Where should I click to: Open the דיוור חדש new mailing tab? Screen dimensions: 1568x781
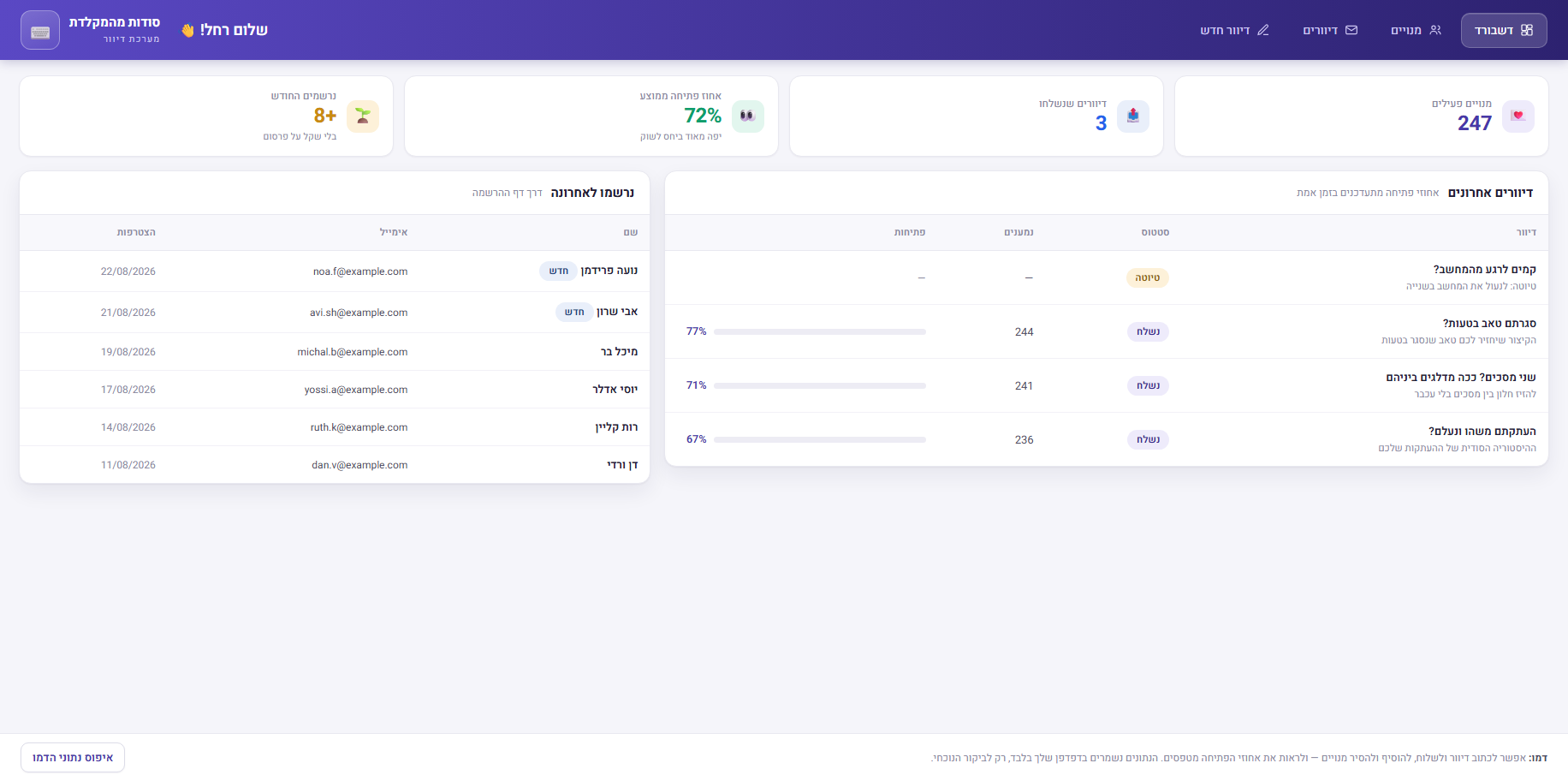pos(1234,30)
